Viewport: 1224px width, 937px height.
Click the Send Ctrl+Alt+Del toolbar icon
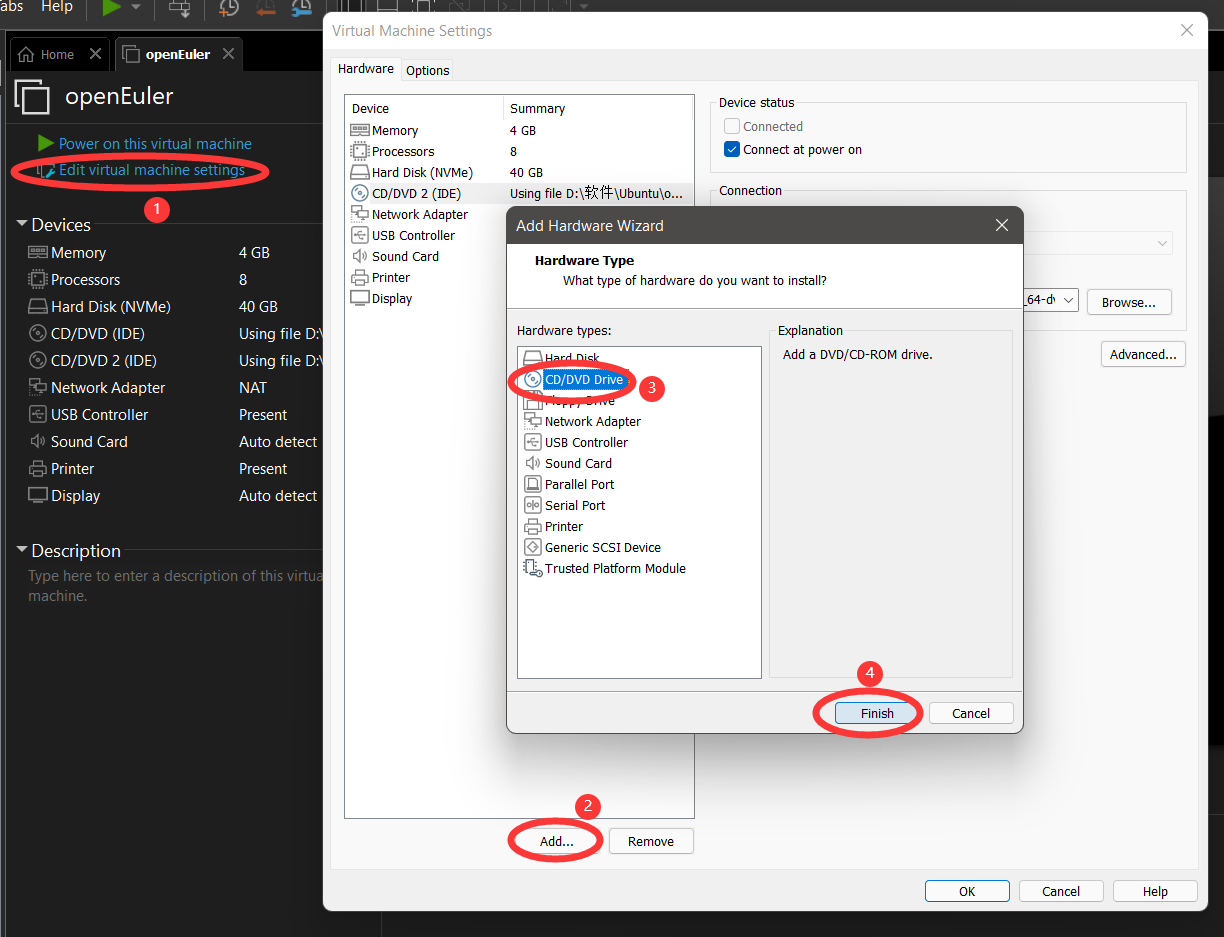click(180, 8)
